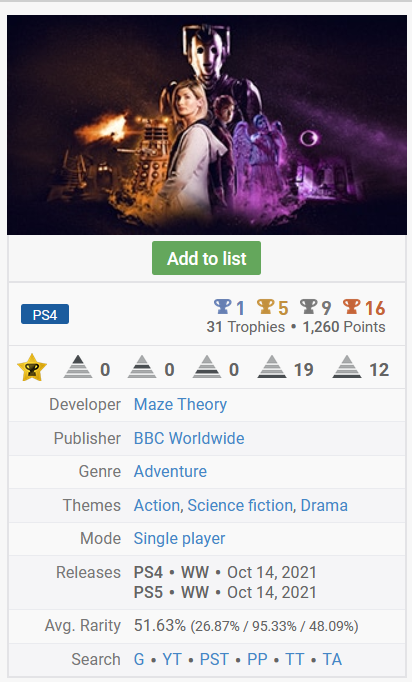Click the silver trophy icon
The height and width of the screenshot is (682, 412).
pos(308,307)
